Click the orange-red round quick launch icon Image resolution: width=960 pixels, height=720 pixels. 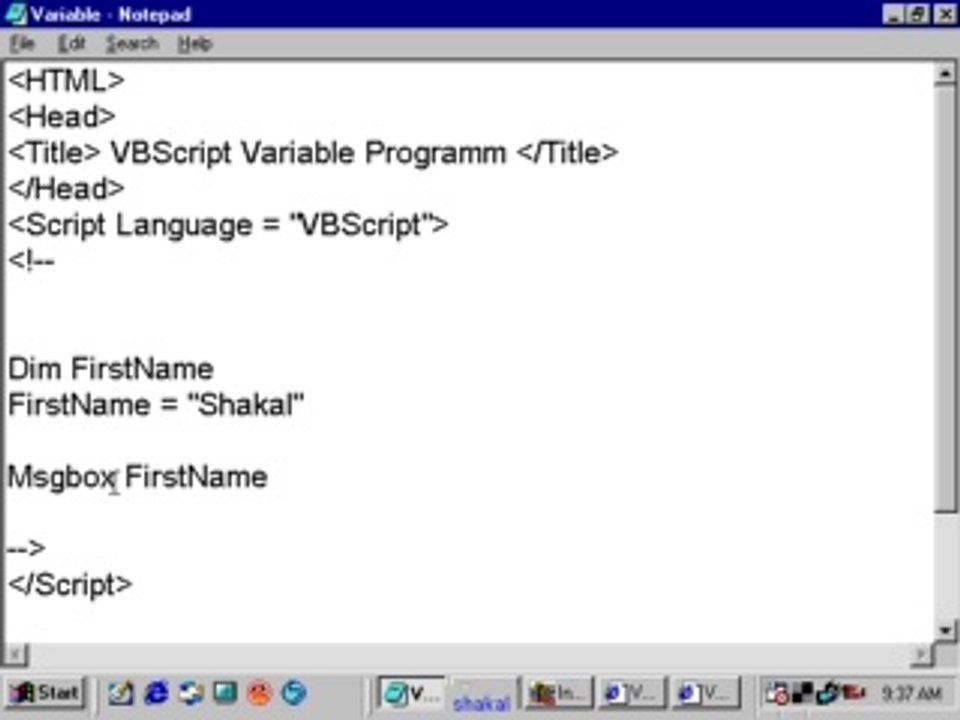[260, 693]
